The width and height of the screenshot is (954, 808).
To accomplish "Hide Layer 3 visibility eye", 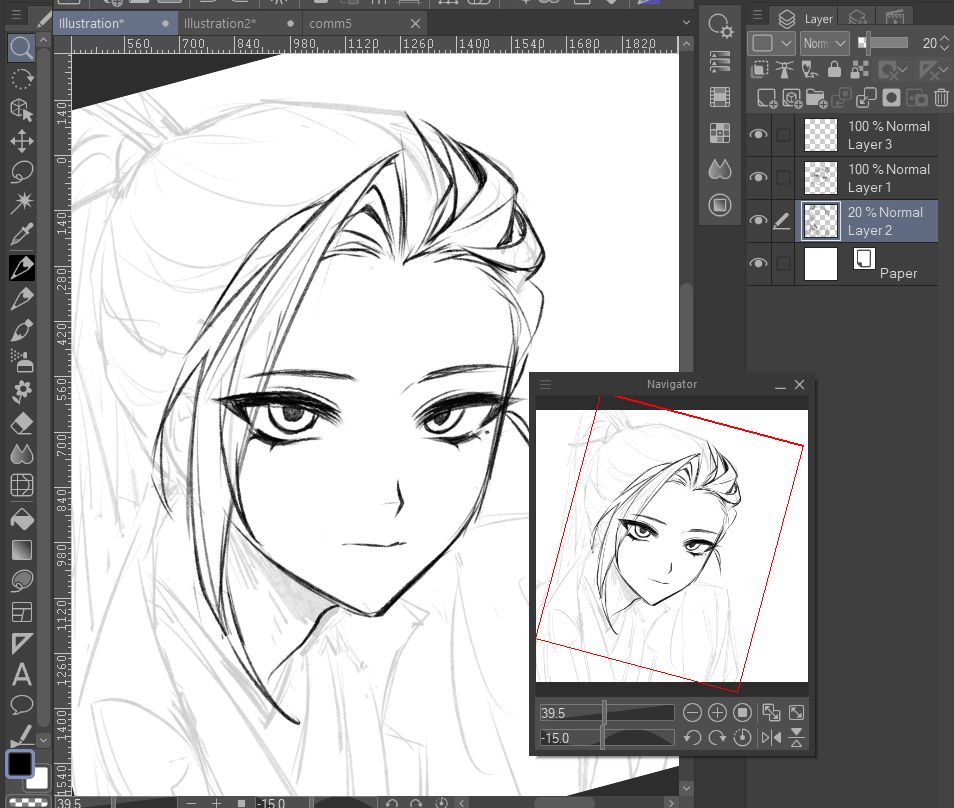I will (758, 134).
